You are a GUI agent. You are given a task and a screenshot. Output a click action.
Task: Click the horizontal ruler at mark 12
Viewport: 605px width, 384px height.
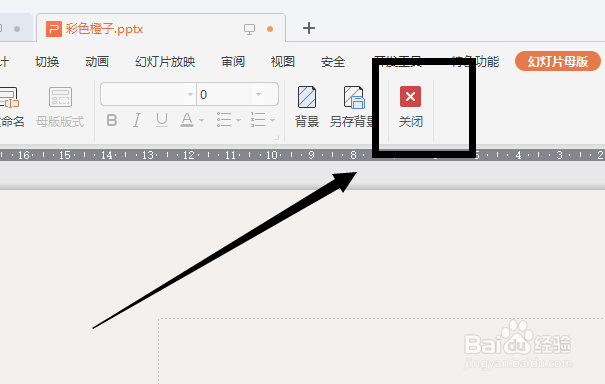pos(189,155)
